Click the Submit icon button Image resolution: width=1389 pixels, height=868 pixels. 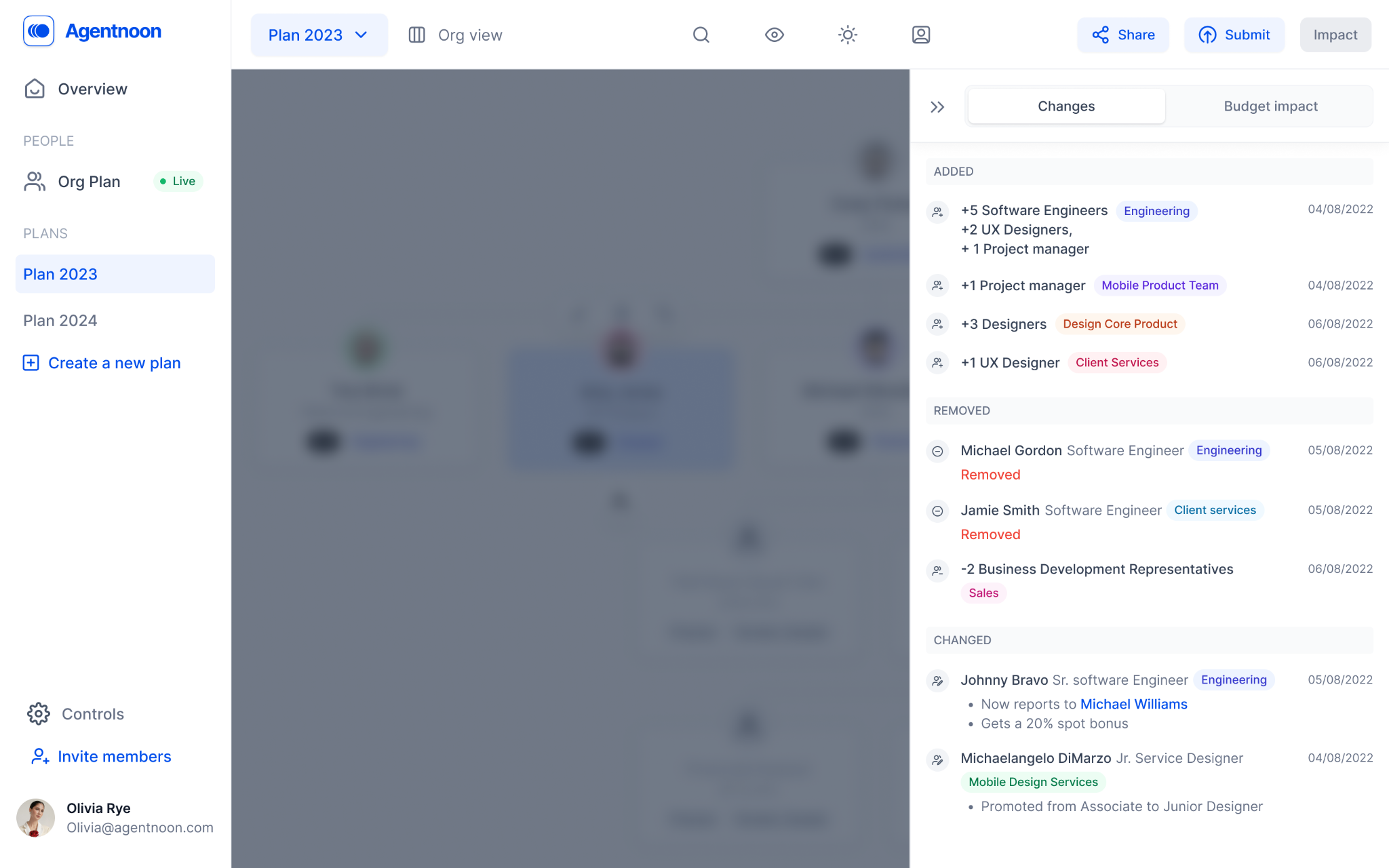[x=1206, y=34]
